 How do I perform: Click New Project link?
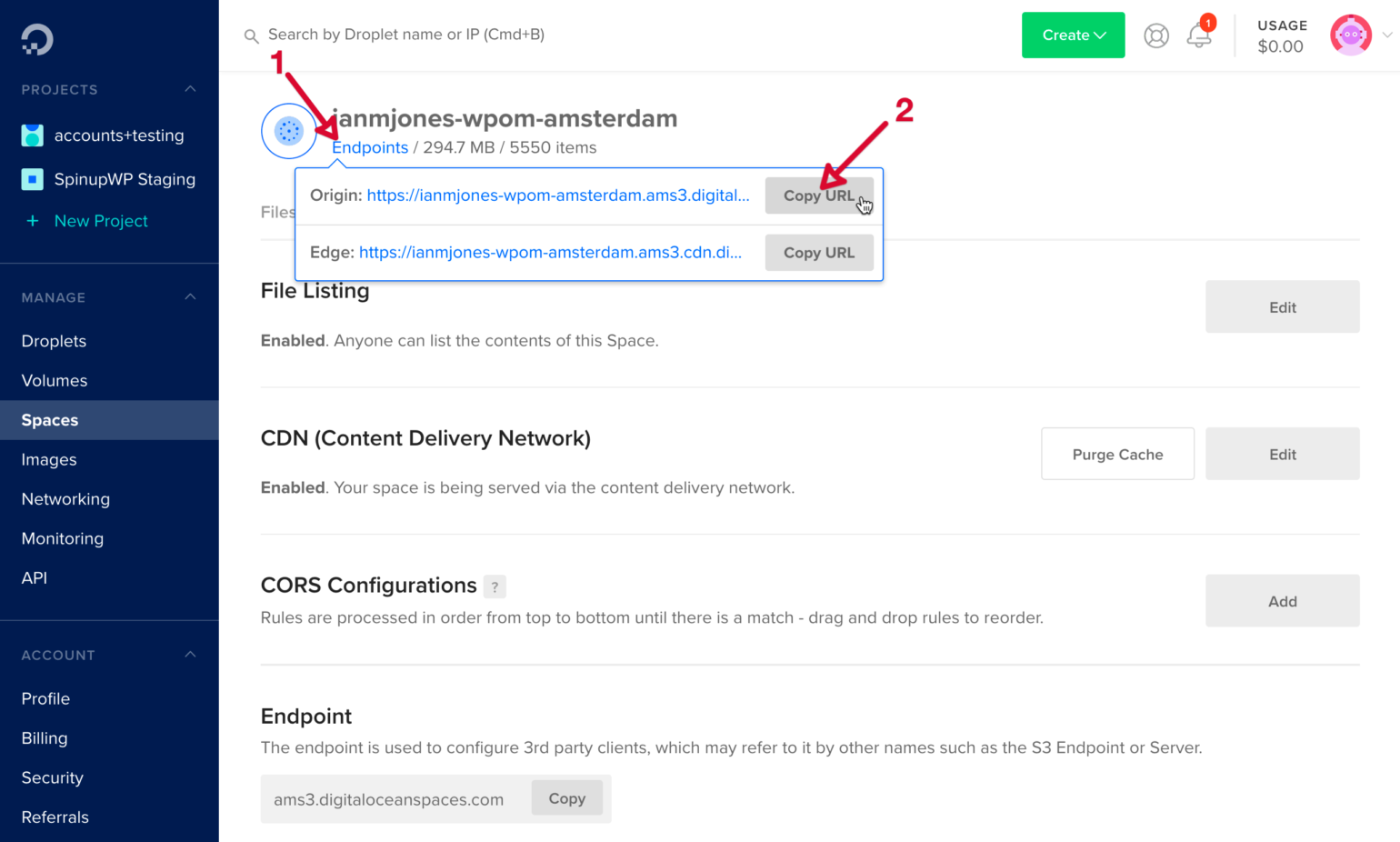tap(101, 221)
